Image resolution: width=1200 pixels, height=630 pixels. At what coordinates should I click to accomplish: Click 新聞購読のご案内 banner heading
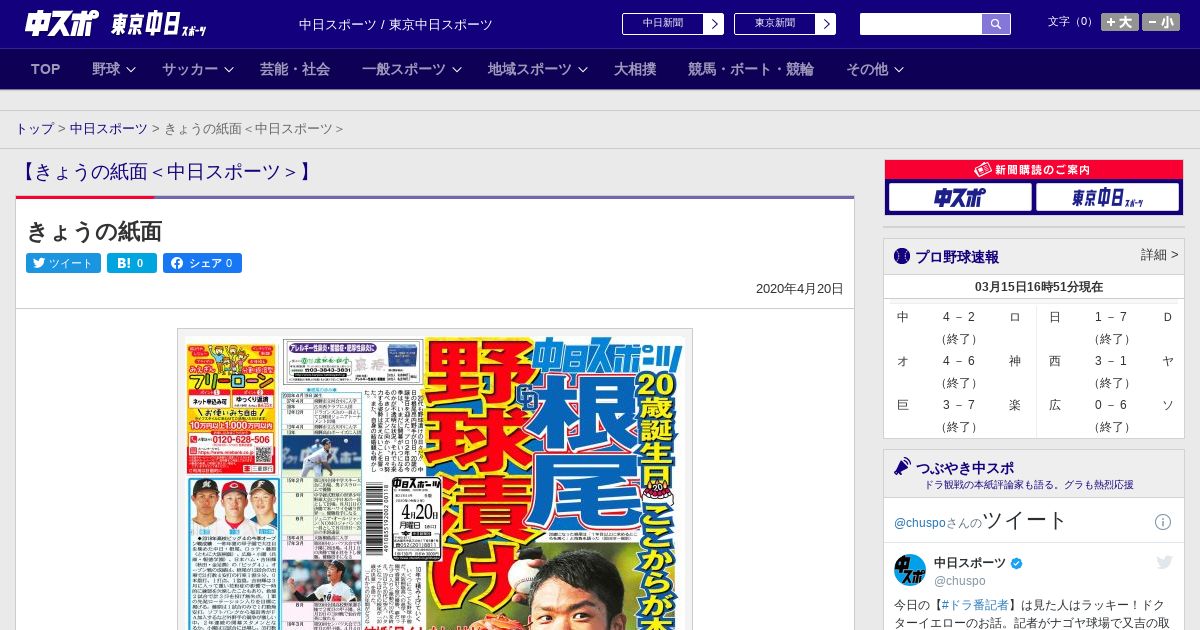tap(1033, 170)
